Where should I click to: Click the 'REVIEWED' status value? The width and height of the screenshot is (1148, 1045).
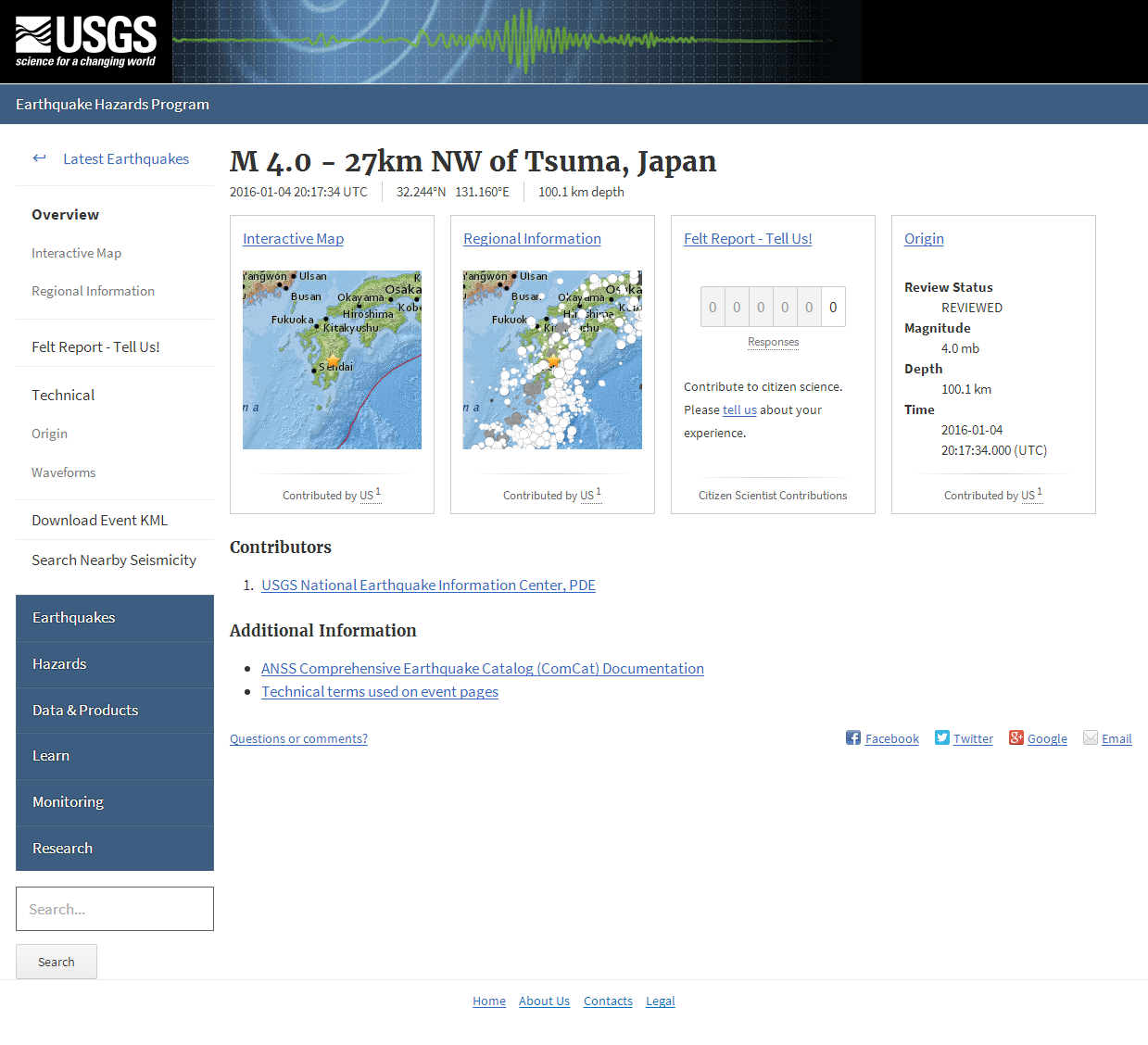tap(972, 308)
